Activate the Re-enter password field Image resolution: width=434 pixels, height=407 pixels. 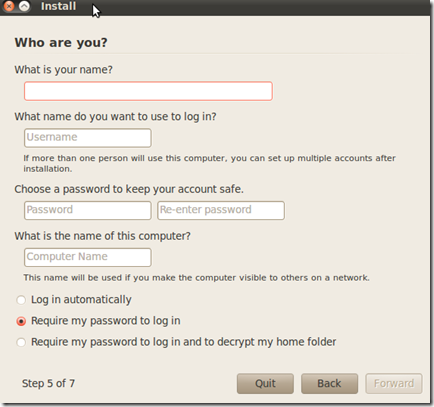[x=221, y=210]
